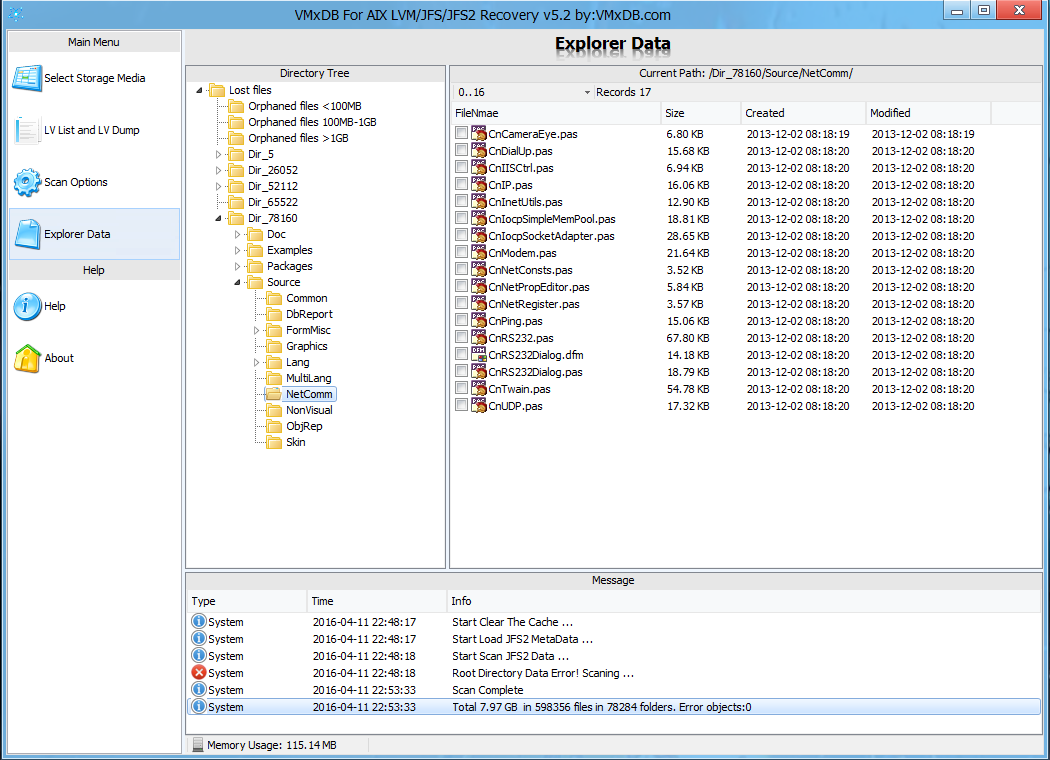Sort by the Modified column header
The image size is (1050, 760).
coord(928,113)
